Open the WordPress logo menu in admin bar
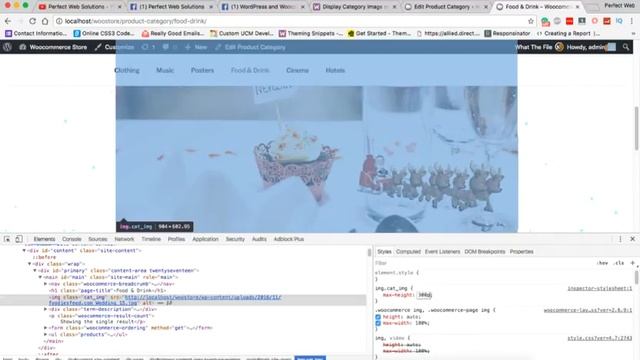640x360 pixels. tap(7, 47)
